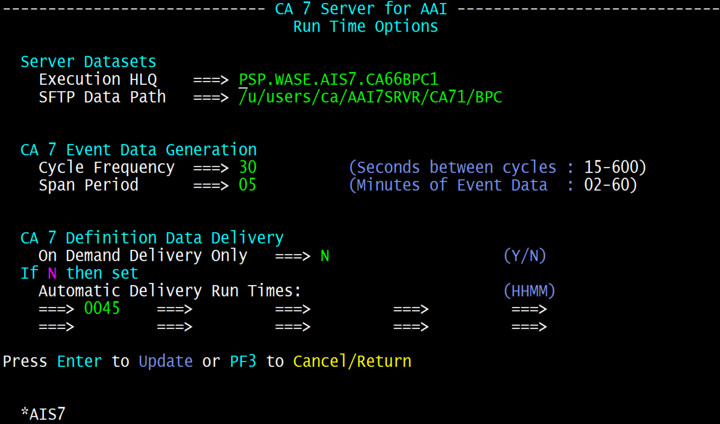This screenshot has width=720, height=424.
Task: Edit the SFTP Data Path field
Action: (370, 97)
